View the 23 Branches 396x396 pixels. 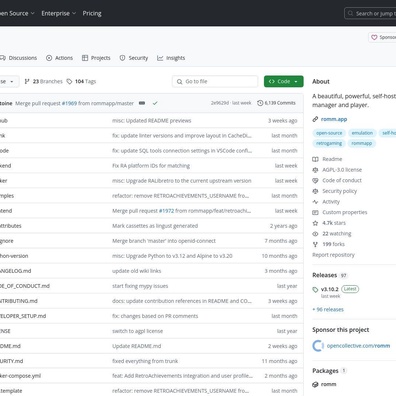[43, 81]
